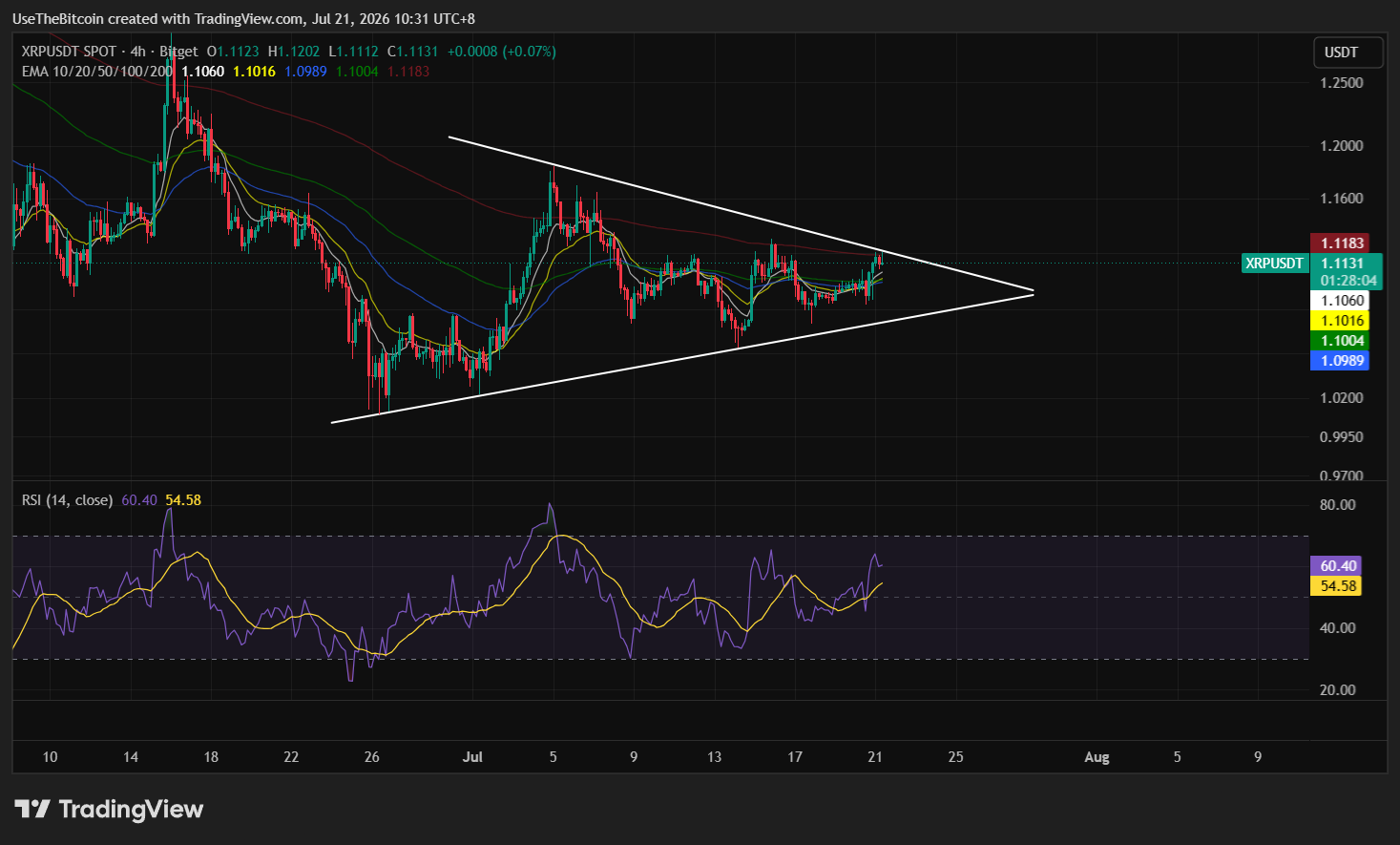Click the 1.0200 price axis tick

click(1341, 398)
